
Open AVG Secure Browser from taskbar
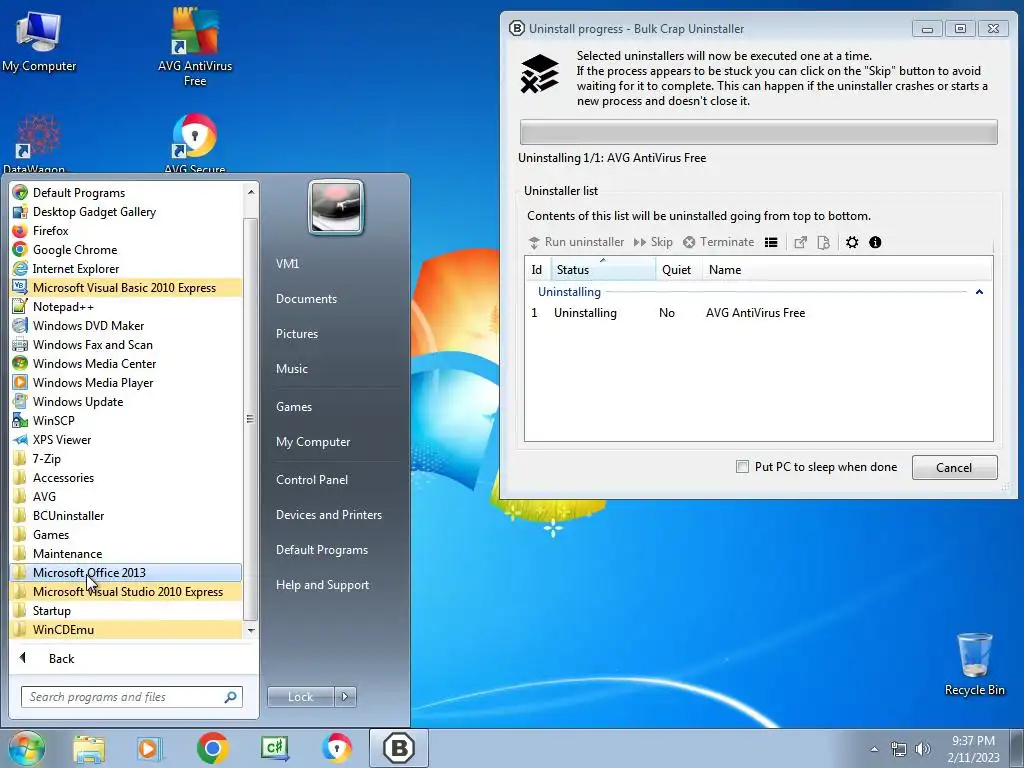click(337, 748)
